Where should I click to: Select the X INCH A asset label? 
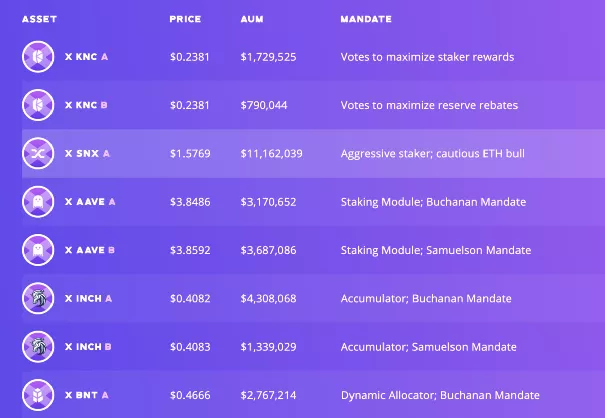click(88, 298)
